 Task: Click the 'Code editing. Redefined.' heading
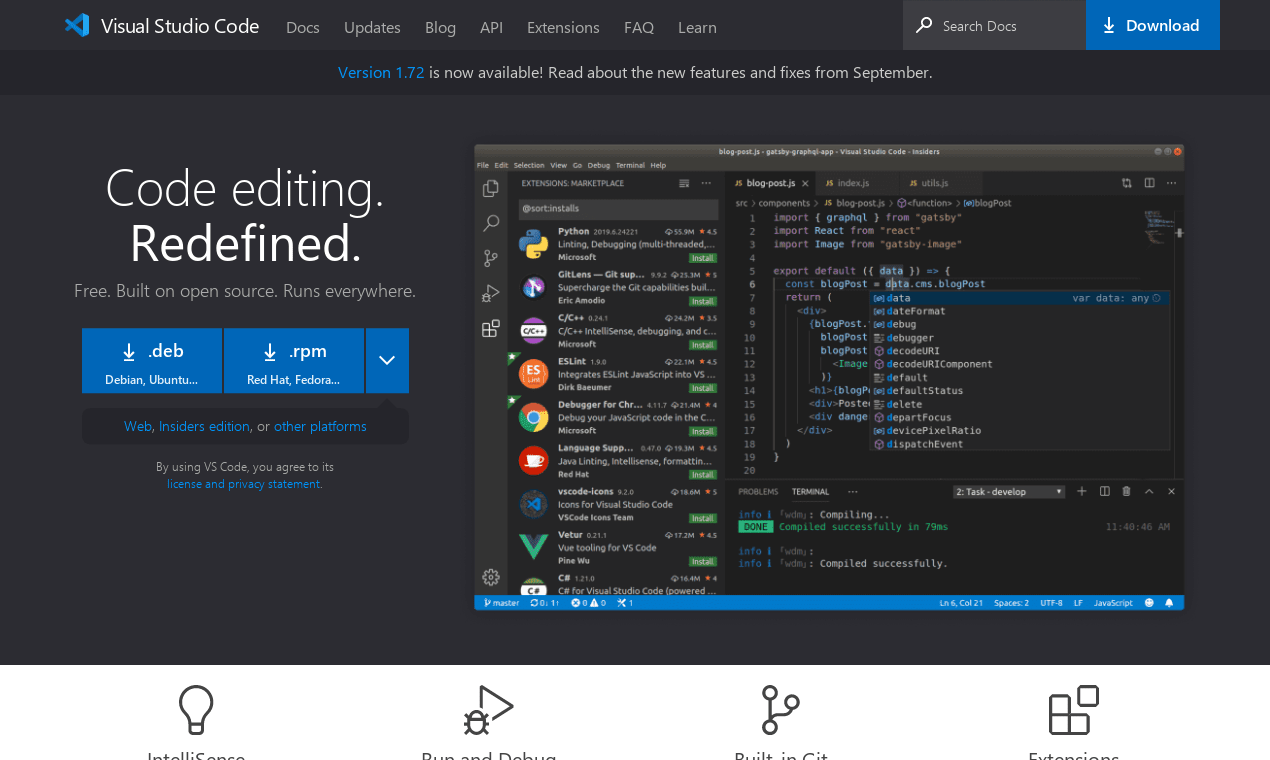point(245,215)
